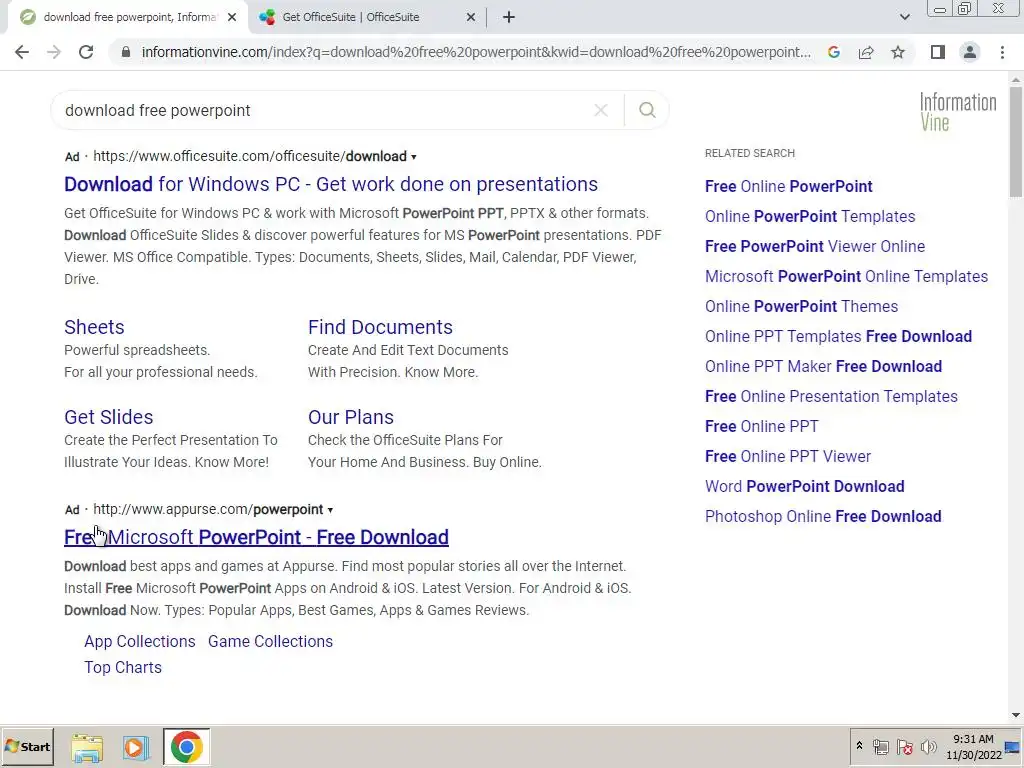Open the Information Vine logo
This screenshot has height=768, width=1024.
[957, 112]
